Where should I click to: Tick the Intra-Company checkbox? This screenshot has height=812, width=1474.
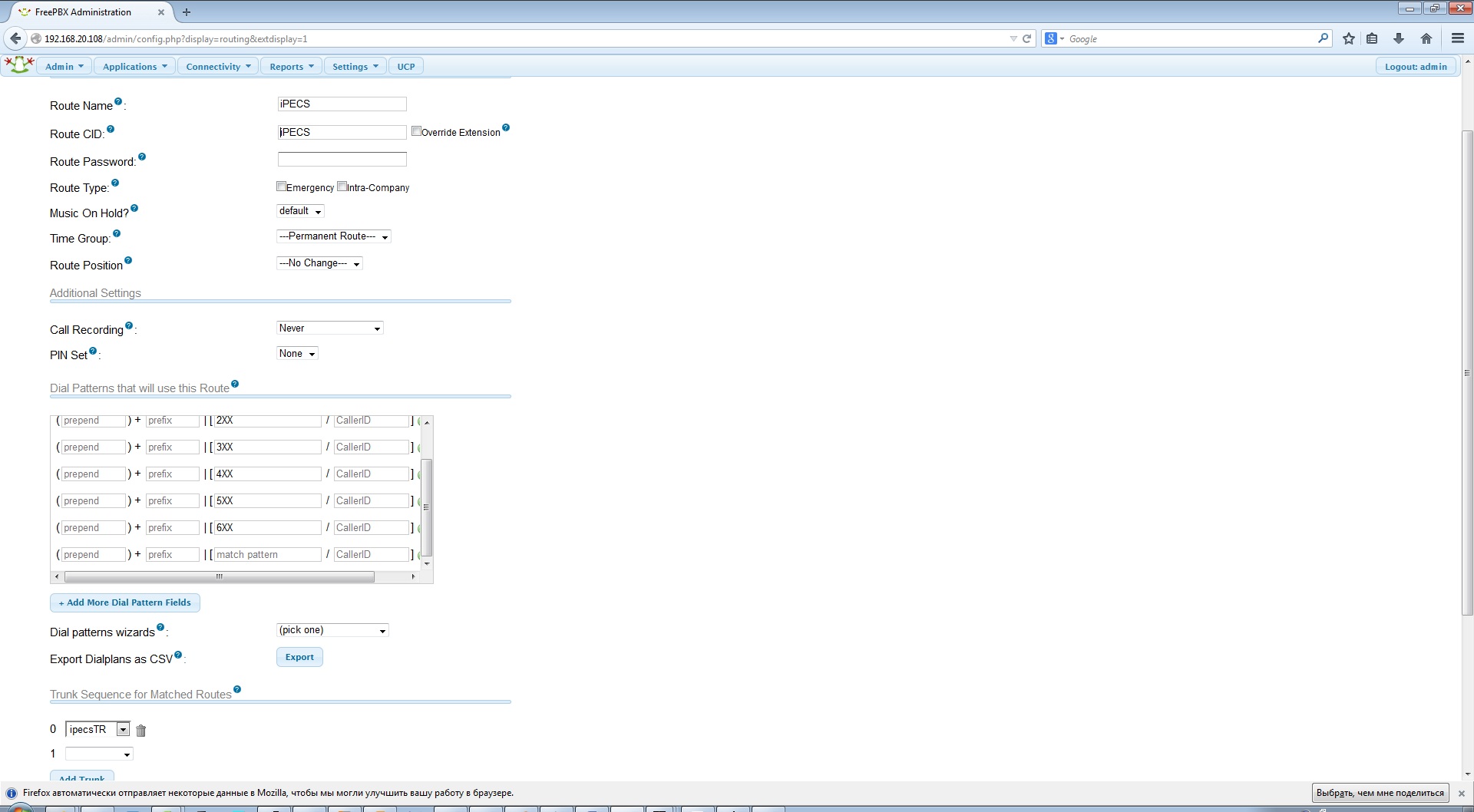[x=342, y=186]
